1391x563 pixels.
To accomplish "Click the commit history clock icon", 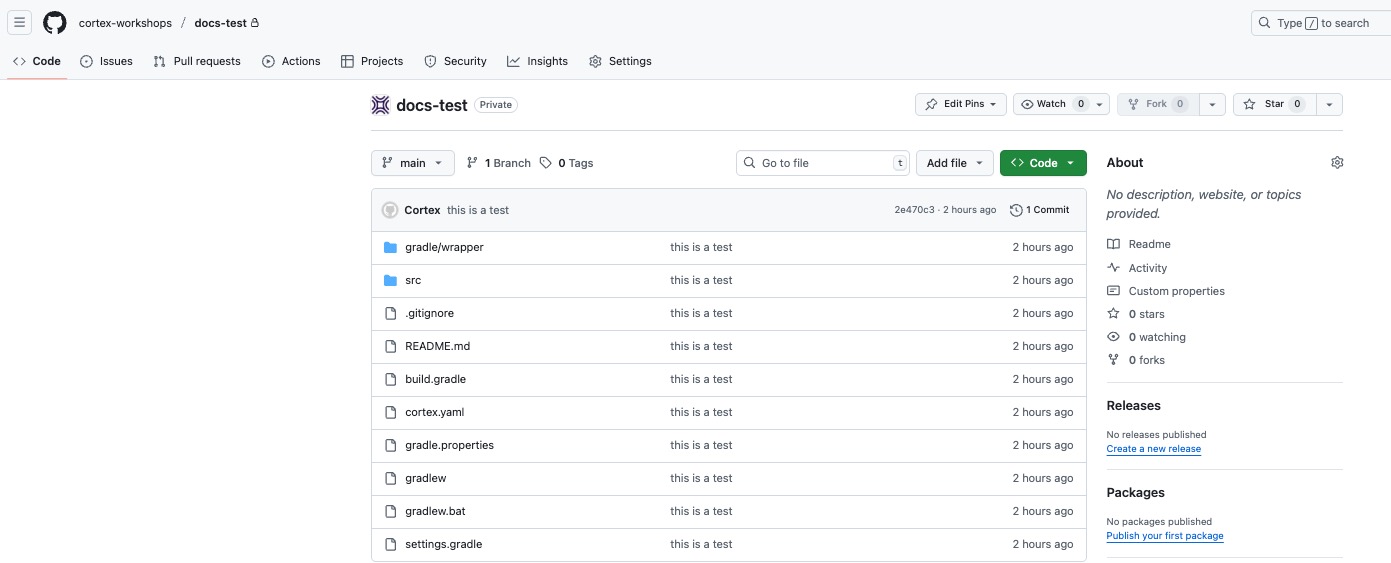I will pos(1016,210).
